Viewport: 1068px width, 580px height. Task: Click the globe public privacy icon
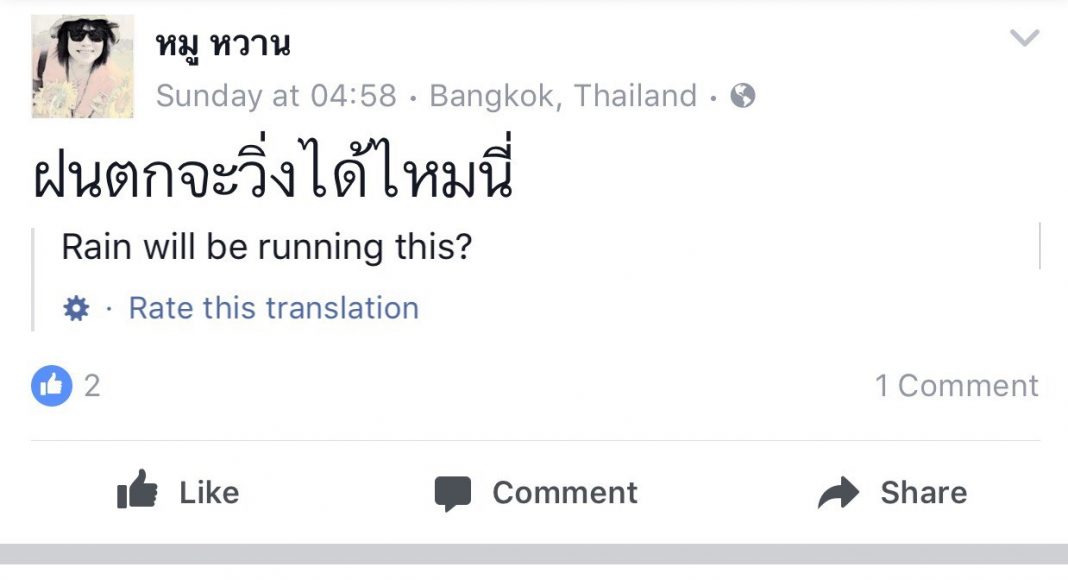pos(743,96)
